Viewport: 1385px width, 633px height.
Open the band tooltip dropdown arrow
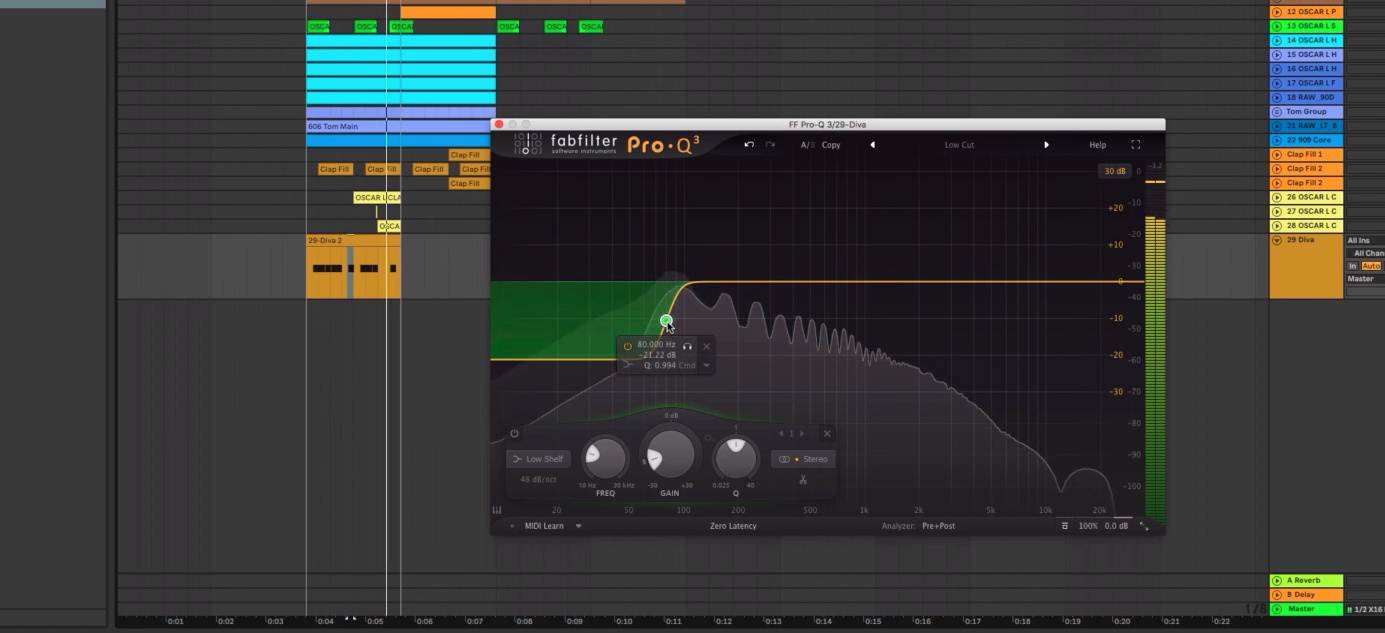[x=707, y=365]
